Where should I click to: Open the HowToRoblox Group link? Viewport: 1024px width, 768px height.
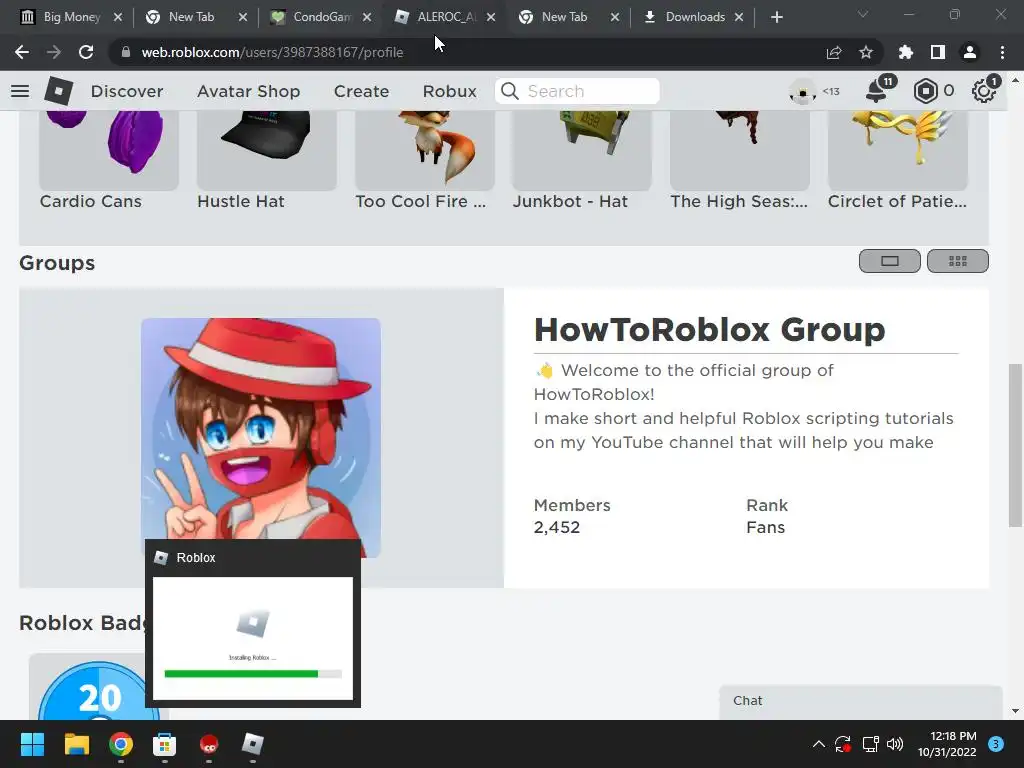point(709,329)
